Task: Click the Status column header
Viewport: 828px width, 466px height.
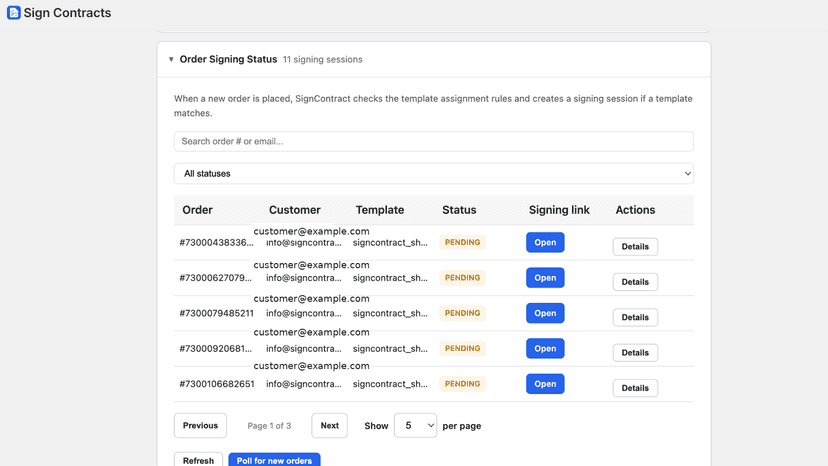Action: [459, 210]
